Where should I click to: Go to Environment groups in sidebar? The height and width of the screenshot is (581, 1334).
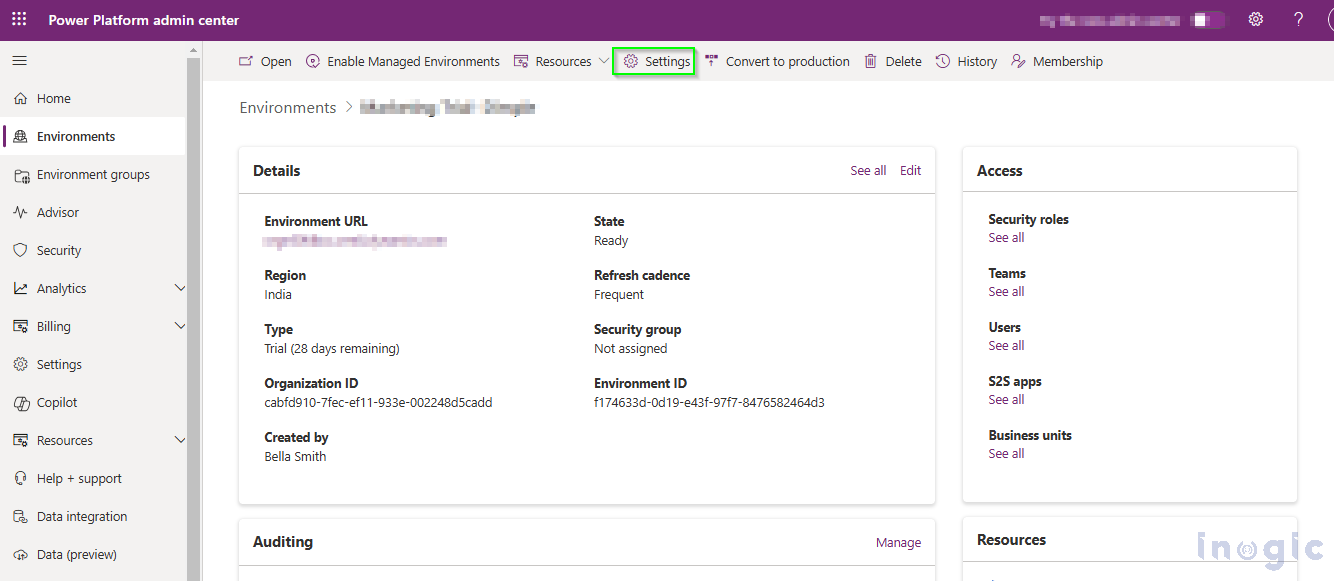coord(93,175)
